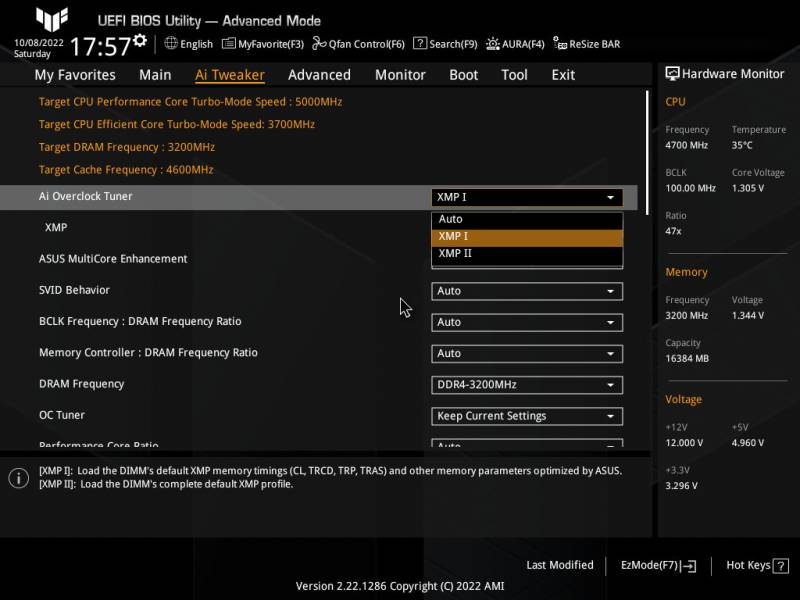Click memory capacity 16384 MB value
800x600 pixels.
pyautogui.click(x=687, y=359)
